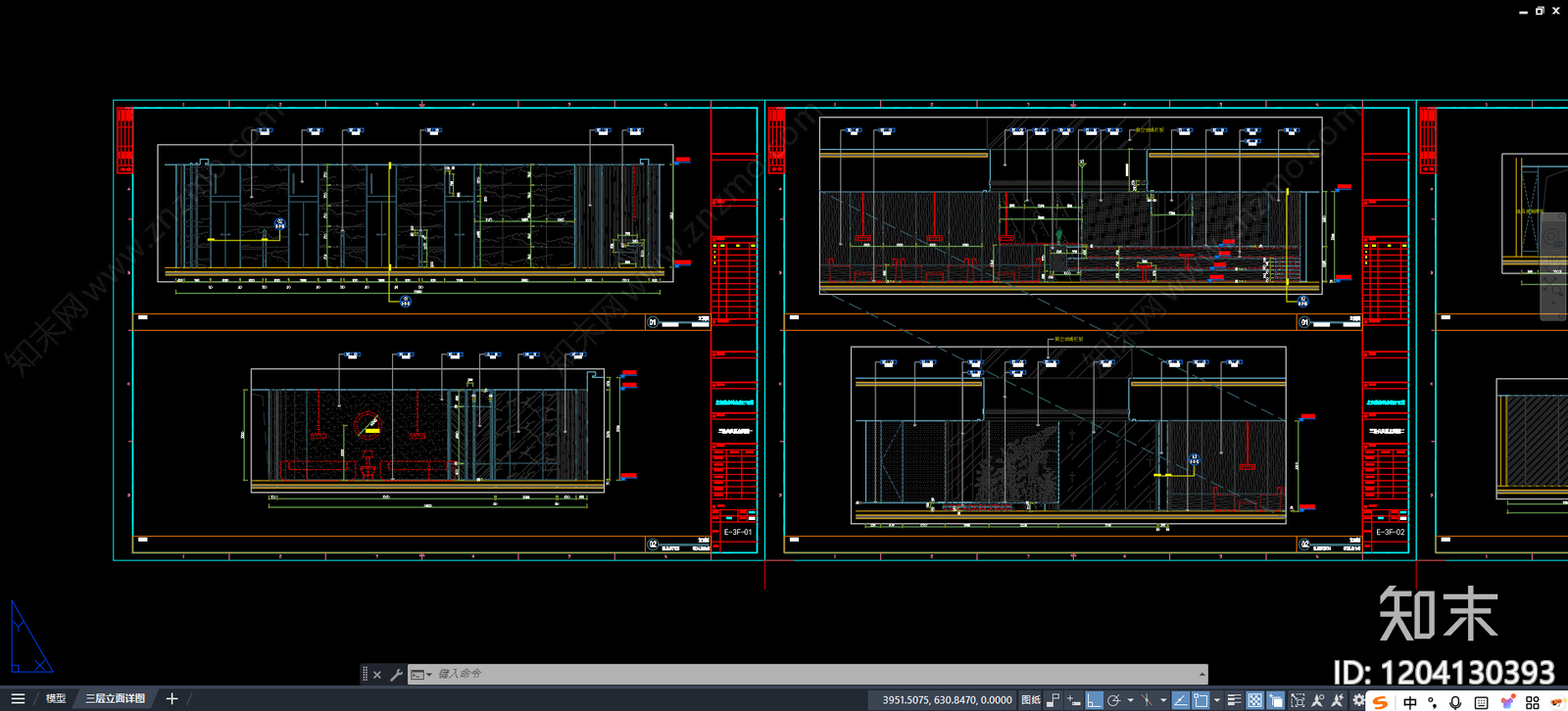Click the coordinates readout 3951.5075, 630.8470
The height and width of the screenshot is (711, 1568).
pos(947,700)
